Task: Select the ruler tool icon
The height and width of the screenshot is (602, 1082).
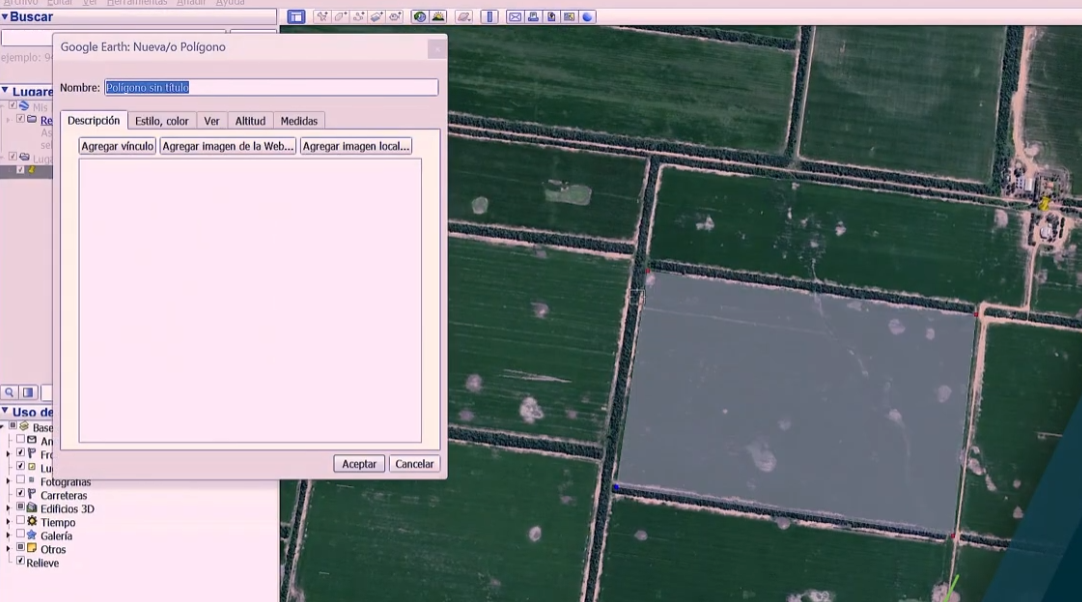Action: tap(489, 17)
